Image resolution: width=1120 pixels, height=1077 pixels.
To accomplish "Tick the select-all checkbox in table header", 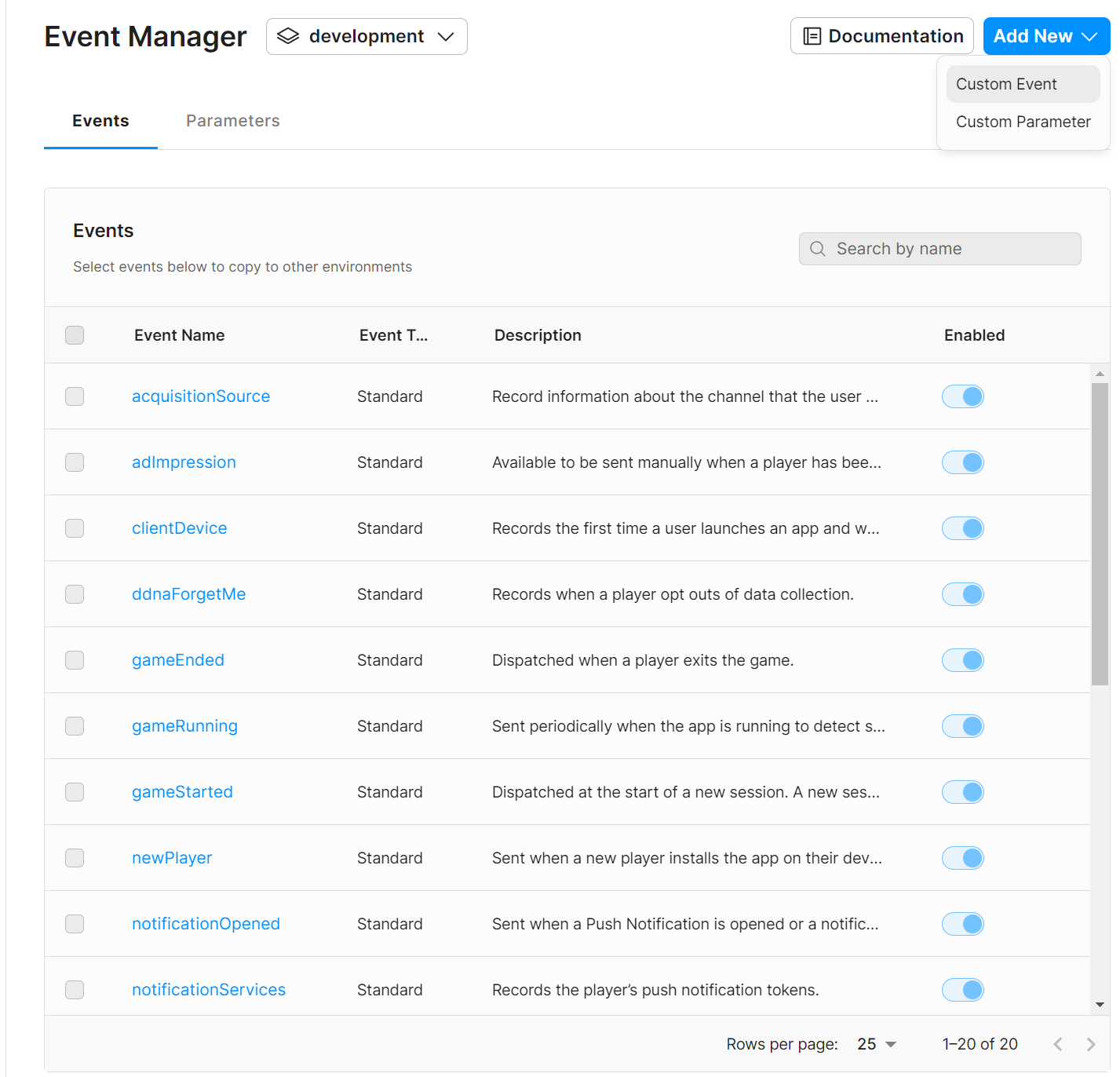I will [x=75, y=335].
